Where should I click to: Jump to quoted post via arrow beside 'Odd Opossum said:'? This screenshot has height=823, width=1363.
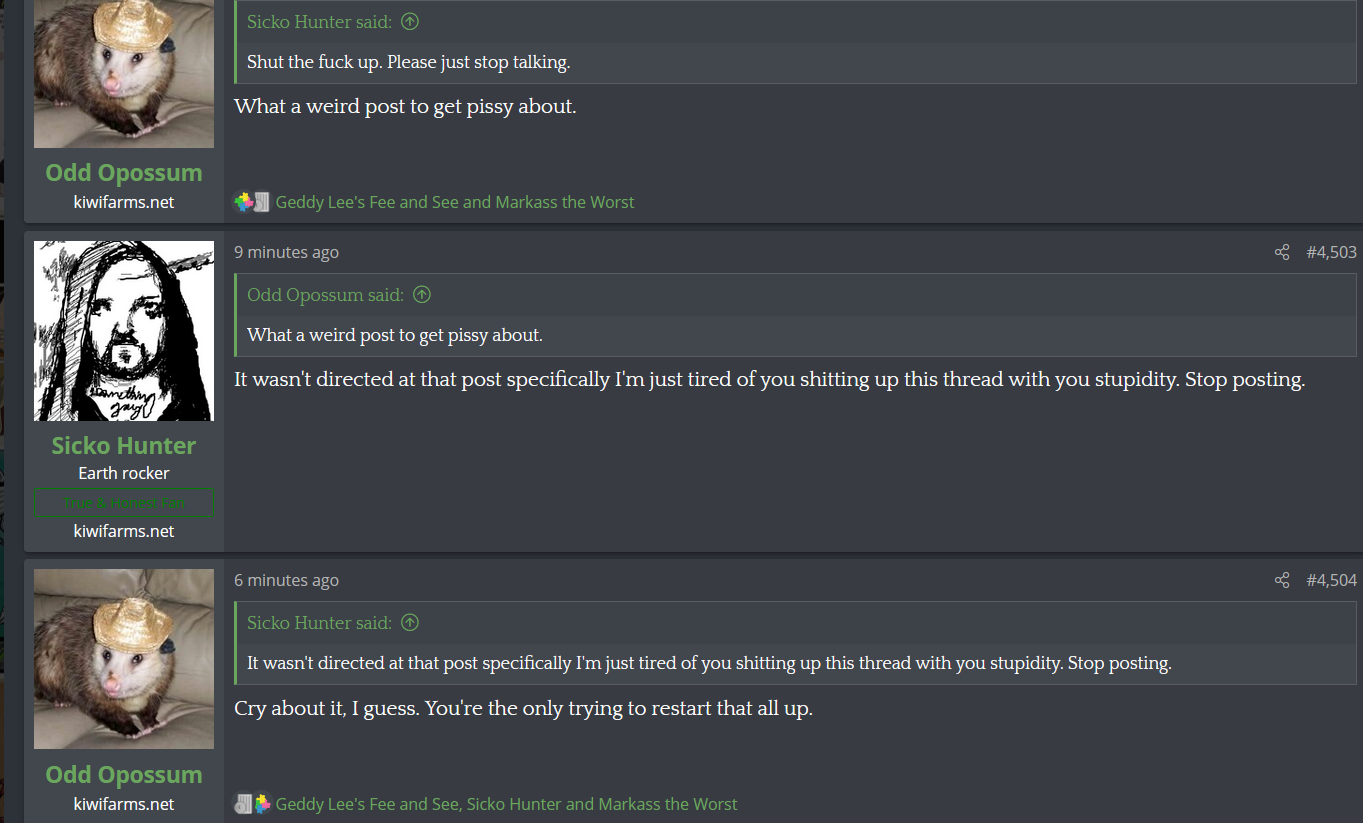point(422,295)
